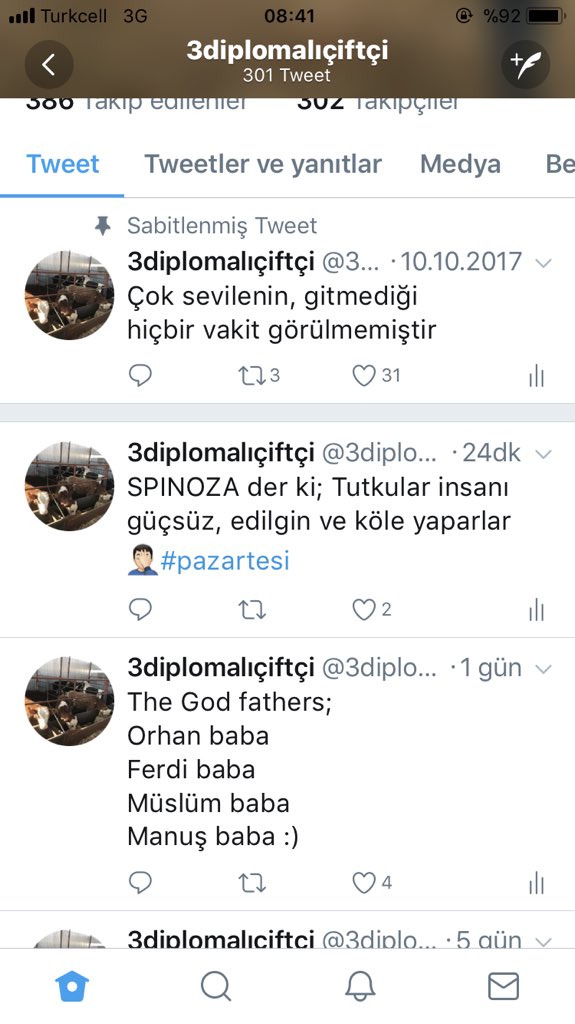This screenshot has width=575, height=1024.
Task: Open the Home tab icon
Action: pyautogui.click(x=72, y=985)
